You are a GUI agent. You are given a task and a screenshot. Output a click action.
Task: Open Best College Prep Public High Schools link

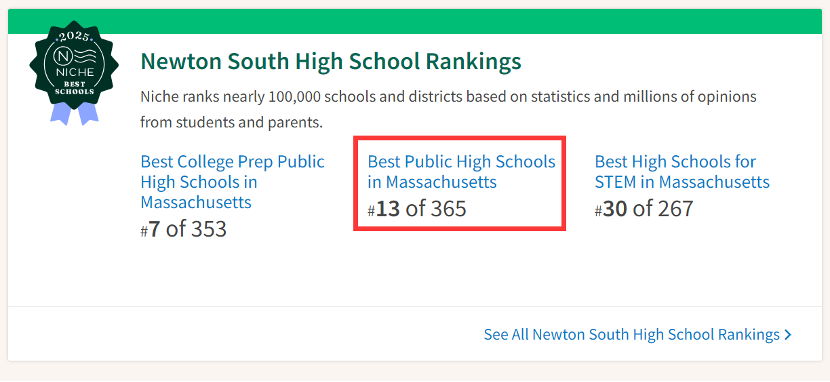coord(232,182)
